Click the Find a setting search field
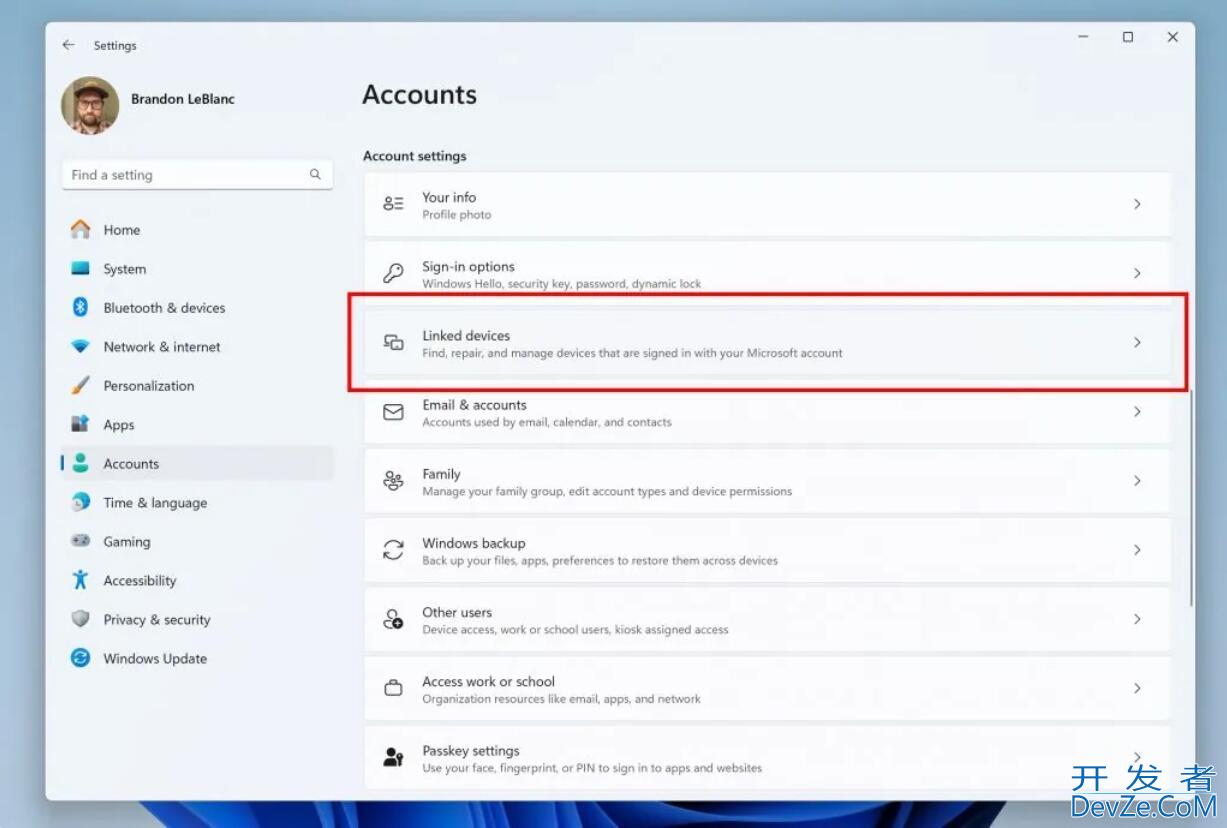 click(x=197, y=175)
